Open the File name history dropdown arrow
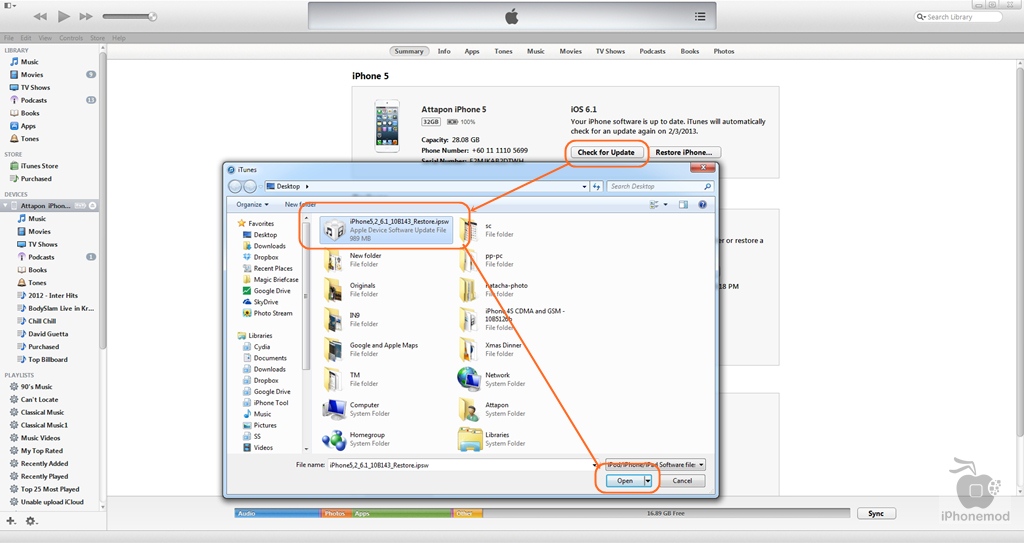This screenshot has height=543, width=1024. 594,465
